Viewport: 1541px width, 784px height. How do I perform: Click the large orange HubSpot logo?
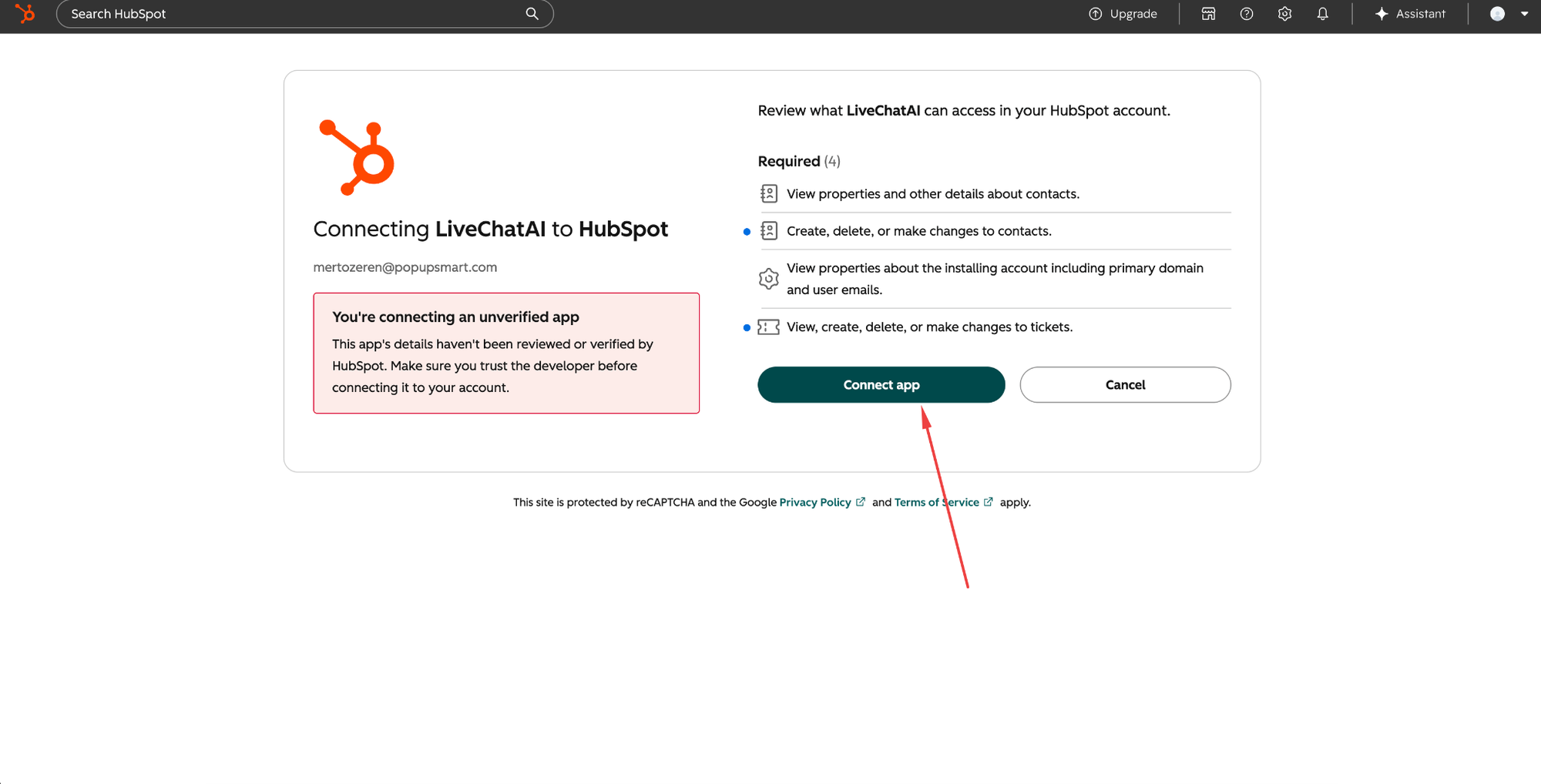pos(357,158)
